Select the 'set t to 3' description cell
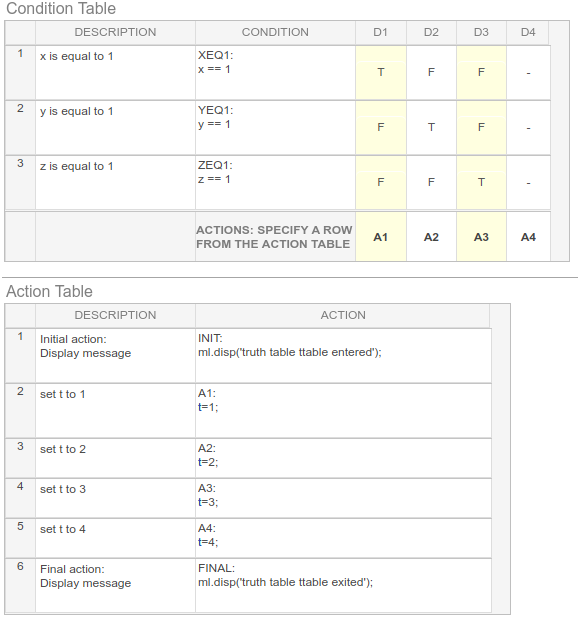 tap(115, 498)
